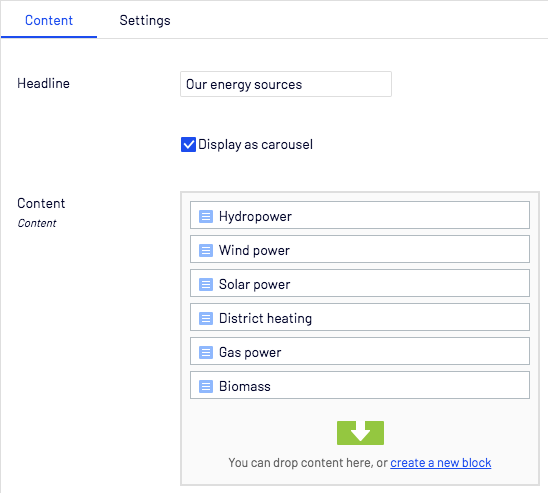The width and height of the screenshot is (548, 493).
Task: Select the Biomass content item
Action: coord(360,385)
